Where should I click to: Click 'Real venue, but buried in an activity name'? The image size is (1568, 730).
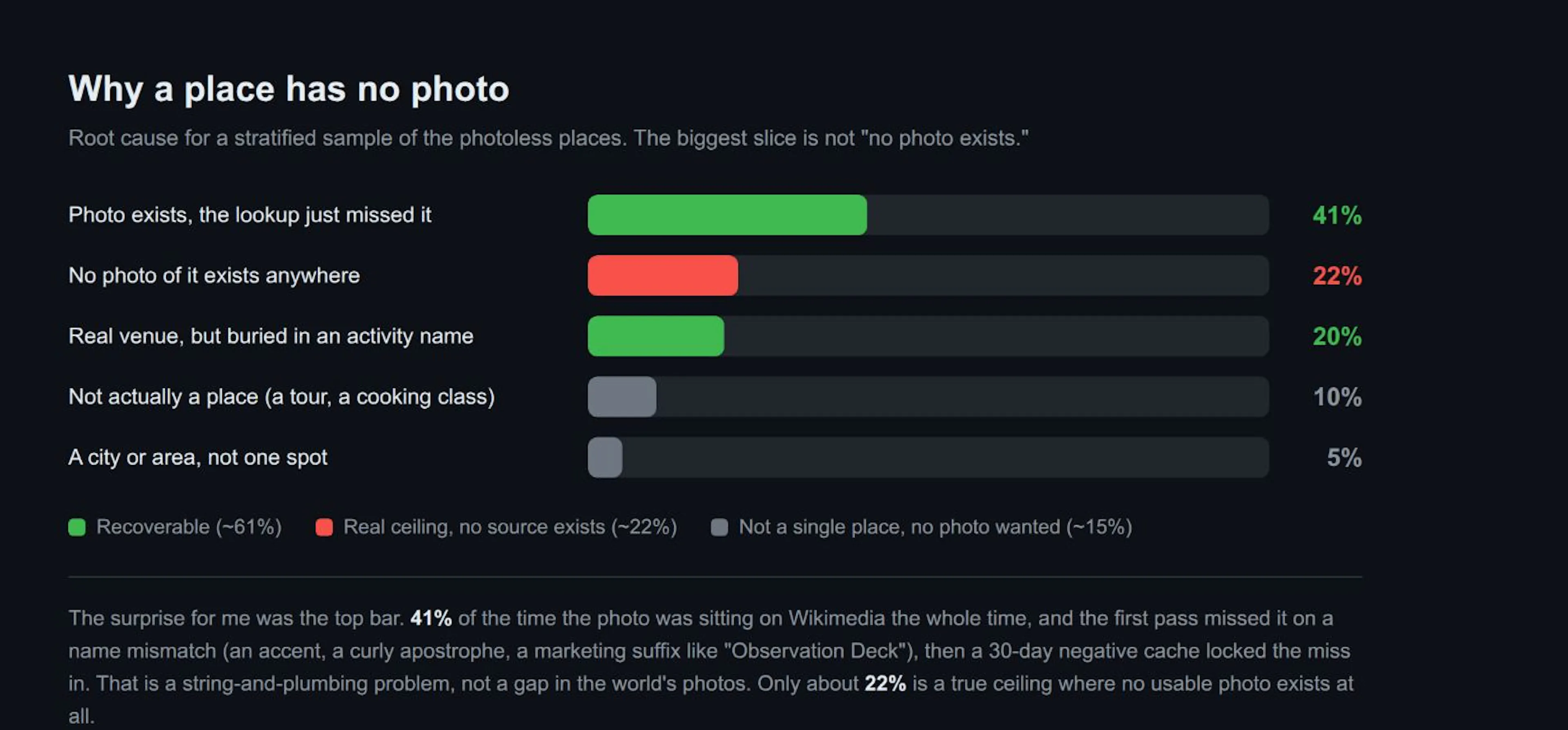[x=270, y=336]
